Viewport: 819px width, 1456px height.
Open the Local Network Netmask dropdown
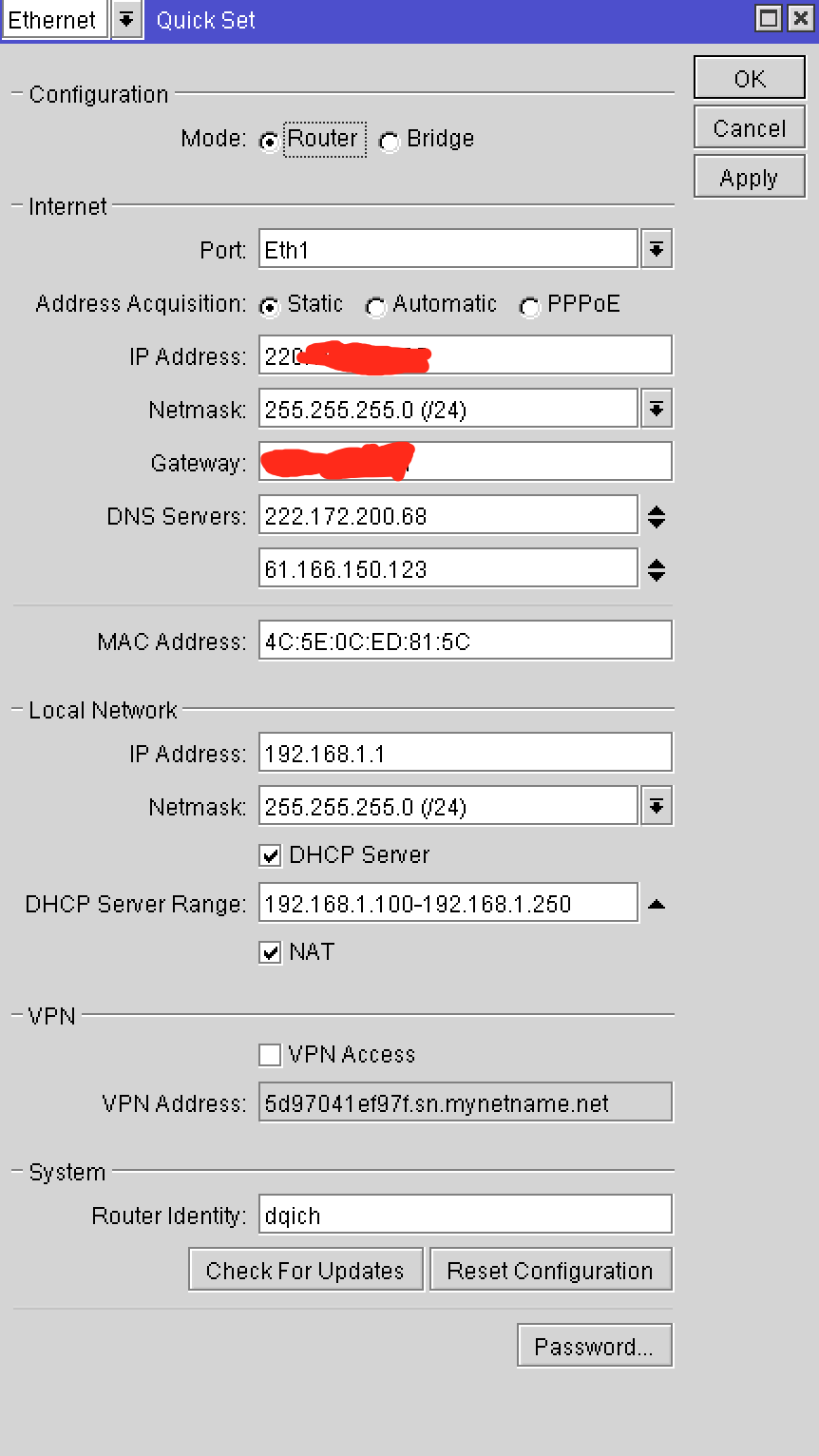tap(657, 807)
